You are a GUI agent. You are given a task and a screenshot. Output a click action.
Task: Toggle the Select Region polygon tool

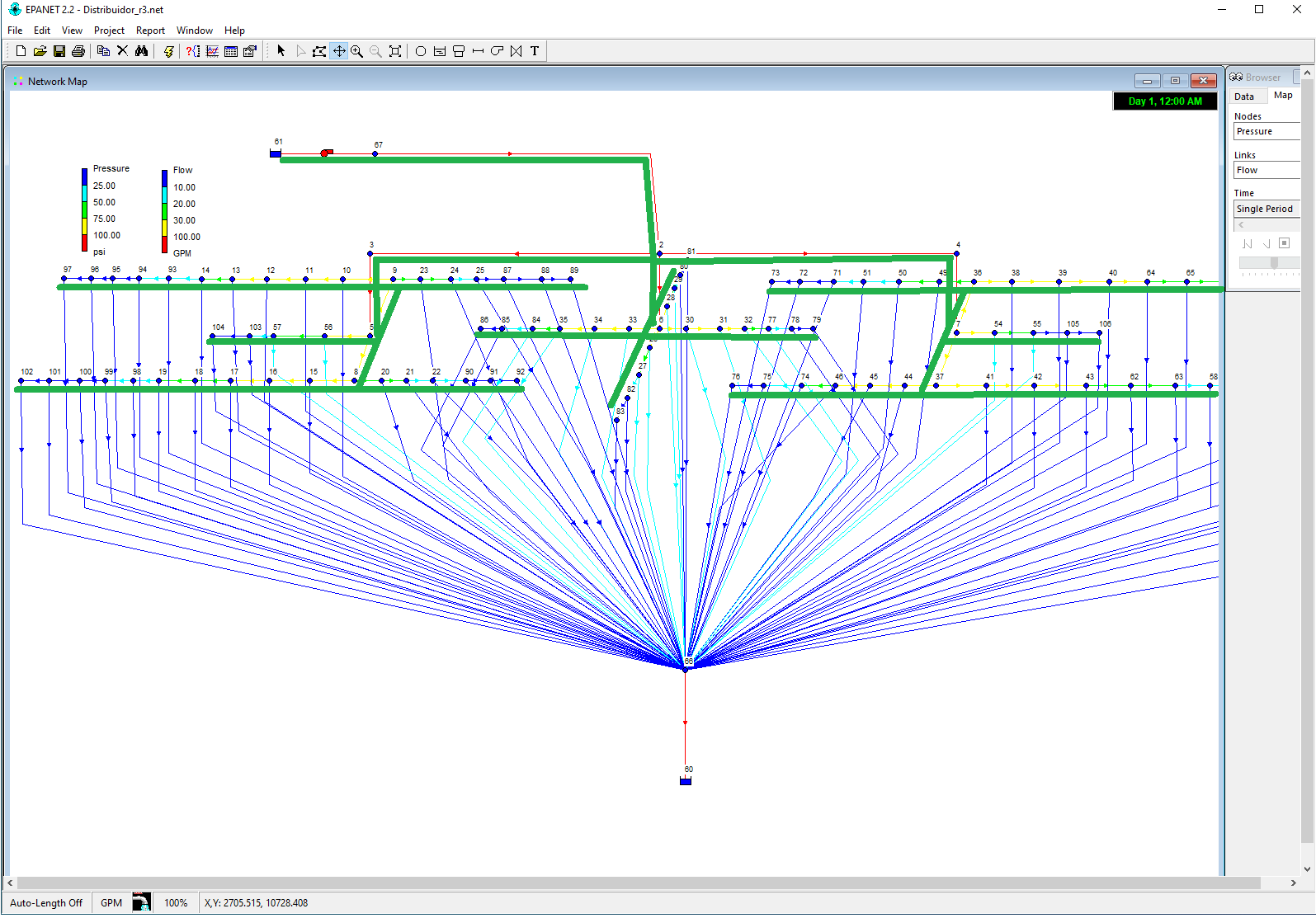[319, 51]
